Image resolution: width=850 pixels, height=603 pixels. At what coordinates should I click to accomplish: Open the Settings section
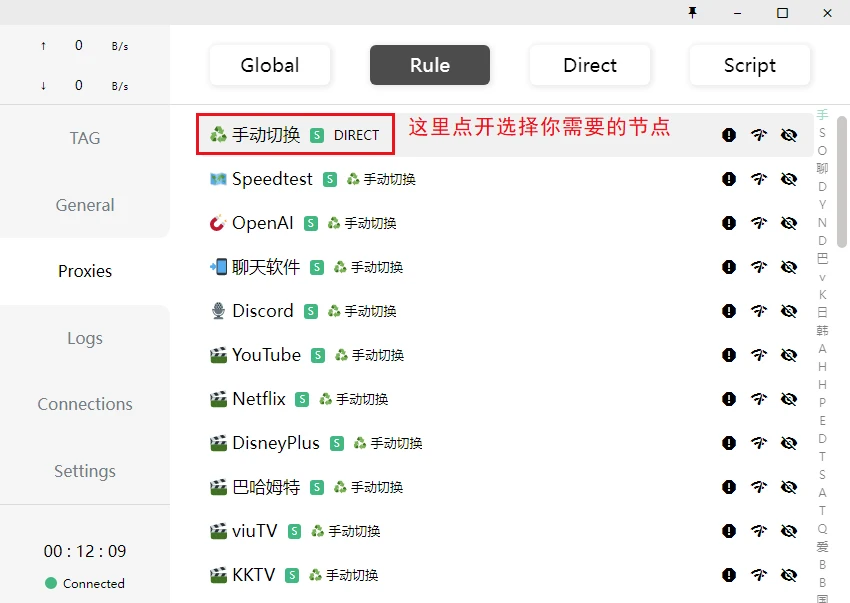click(x=85, y=471)
